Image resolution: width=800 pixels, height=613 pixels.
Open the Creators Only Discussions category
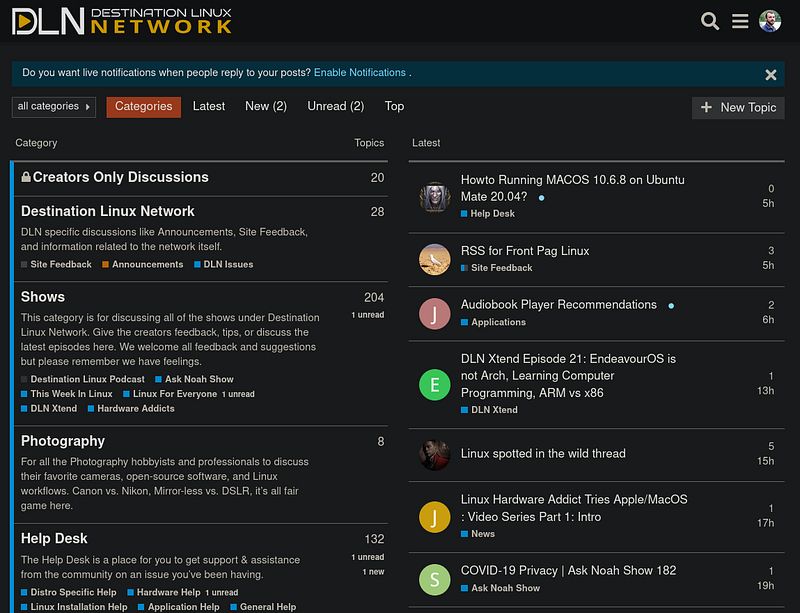coord(120,177)
